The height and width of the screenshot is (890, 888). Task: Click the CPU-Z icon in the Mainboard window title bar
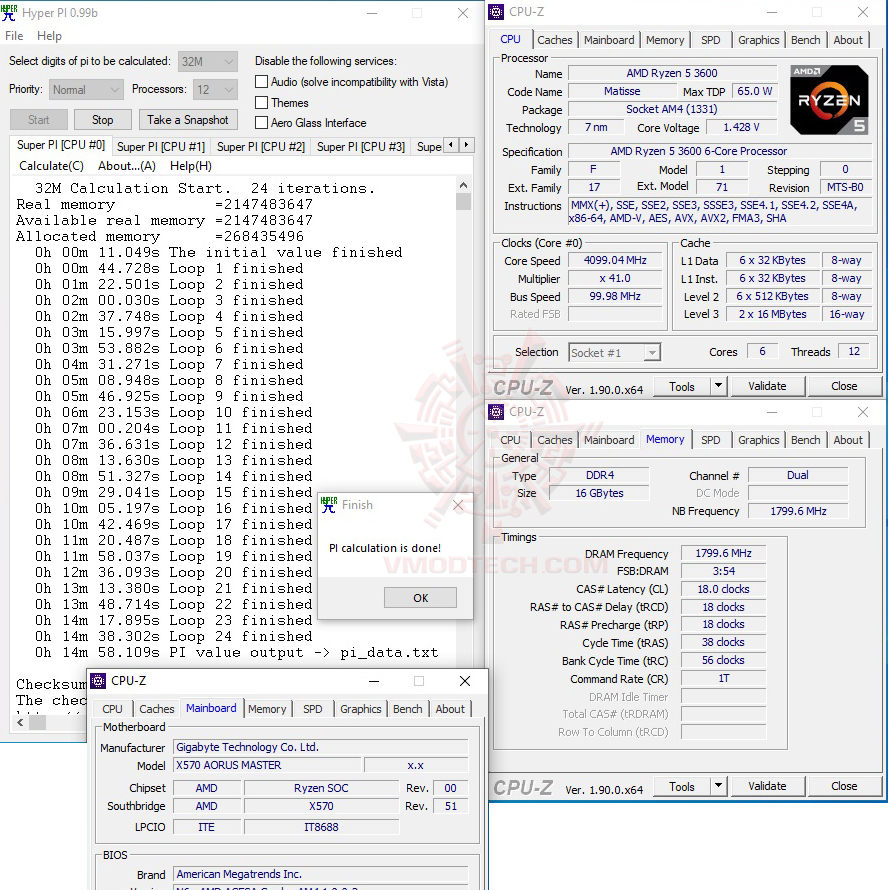tap(98, 681)
